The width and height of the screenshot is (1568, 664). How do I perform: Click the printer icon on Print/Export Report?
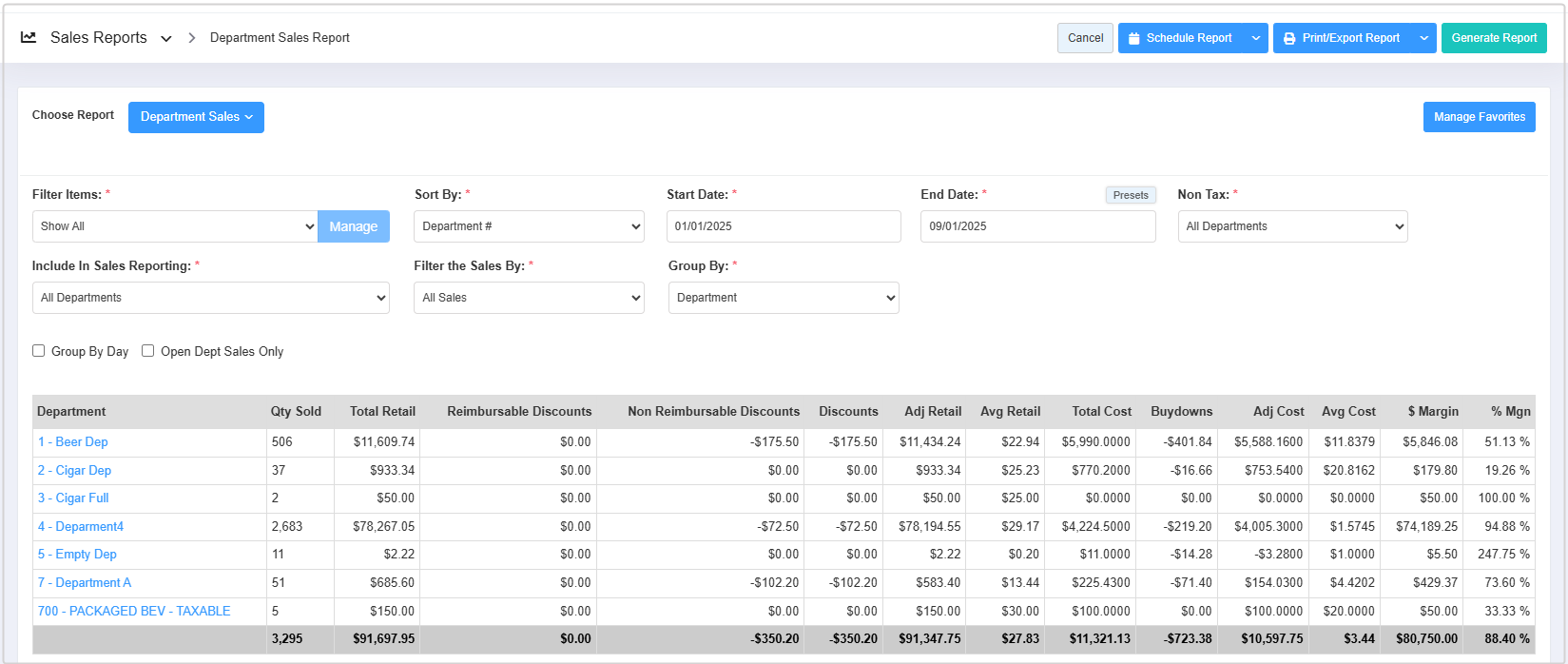tap(1289, 39)
